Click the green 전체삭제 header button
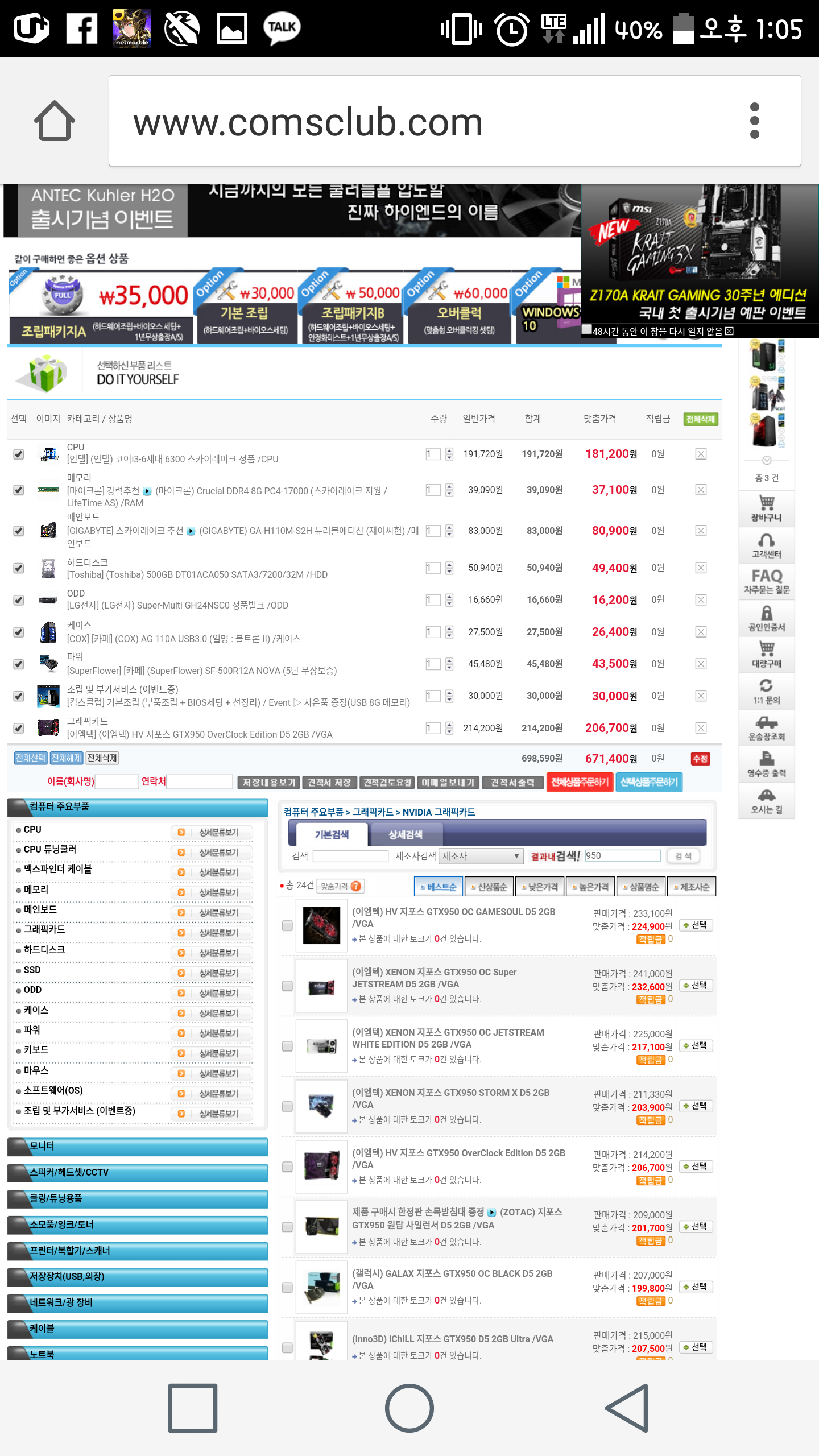Screen dimensions: 819x1456 [x=700, y=419]
